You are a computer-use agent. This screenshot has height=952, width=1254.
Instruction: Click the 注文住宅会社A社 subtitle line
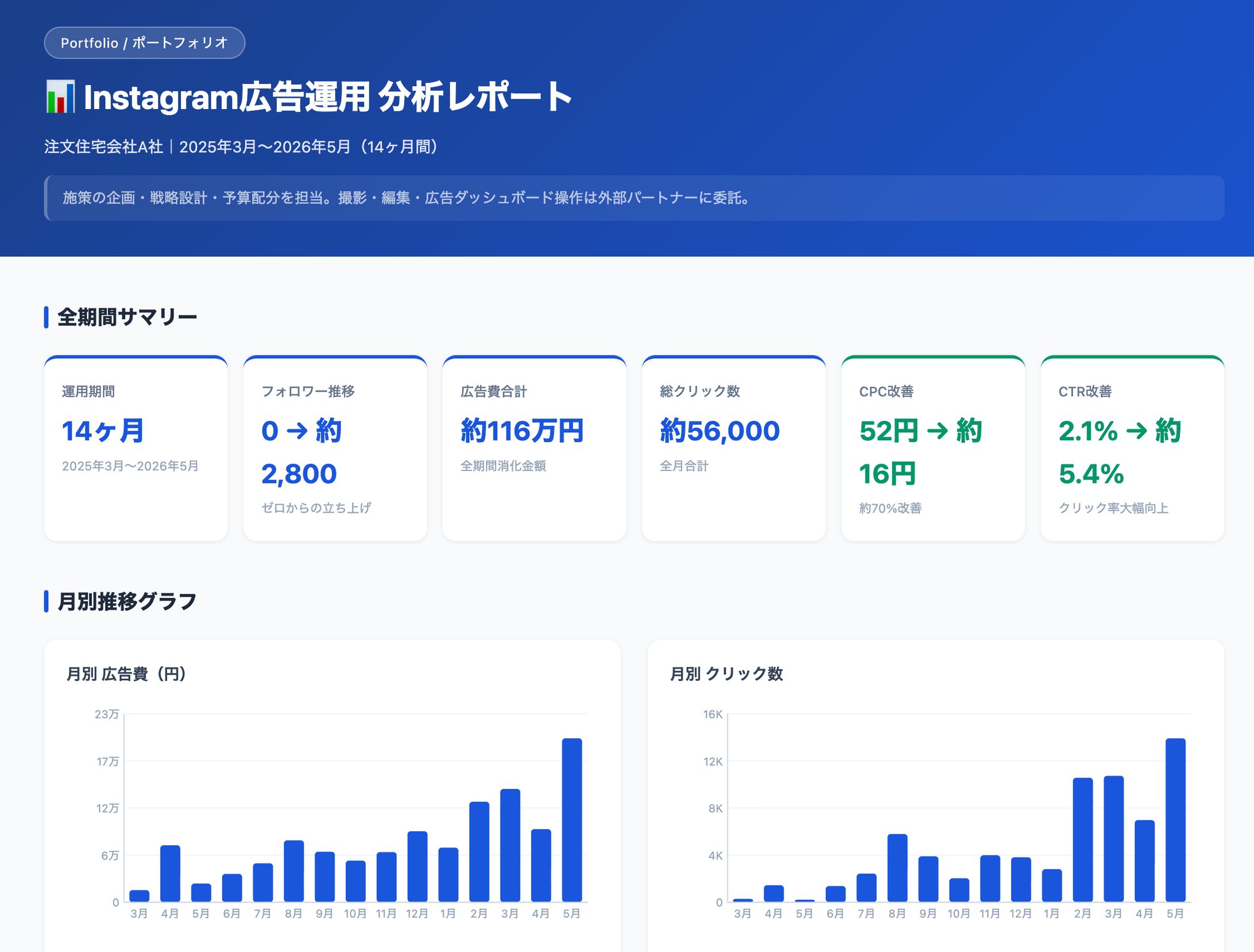(241, 147)
